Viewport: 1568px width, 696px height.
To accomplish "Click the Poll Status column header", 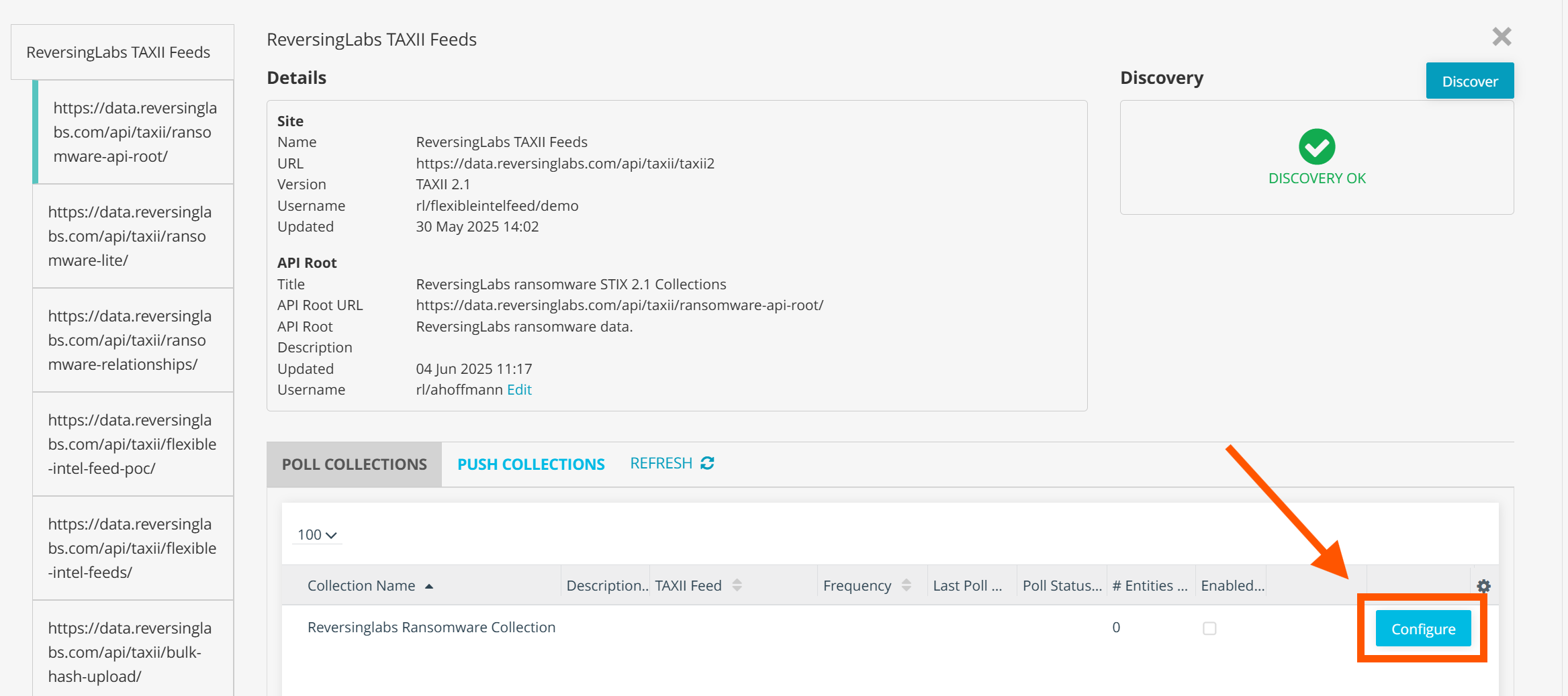I will pos(1062,585).
